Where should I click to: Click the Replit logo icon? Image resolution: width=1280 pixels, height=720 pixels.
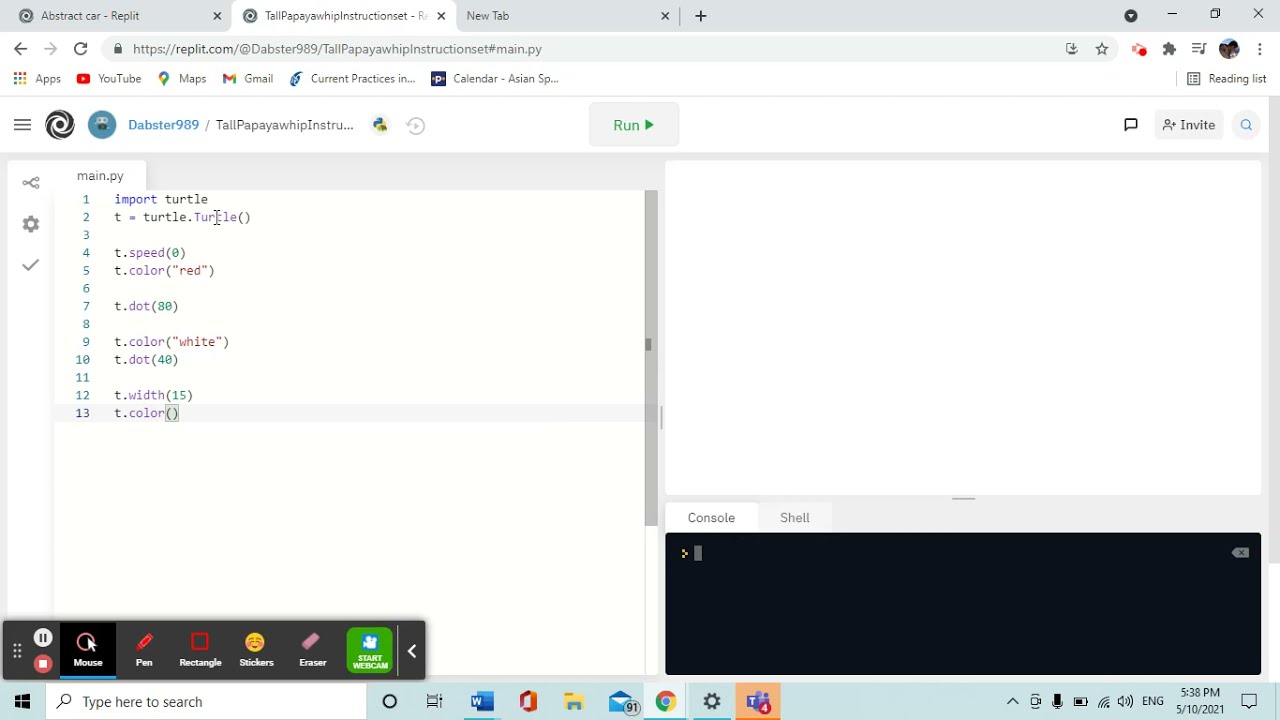tap(60, 125)
